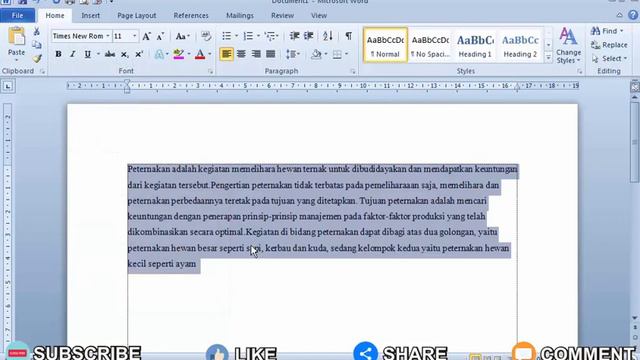Screen dimensions: 640x360
Task: Click the vertical scrollbar thumb
Action: (635, 141)
